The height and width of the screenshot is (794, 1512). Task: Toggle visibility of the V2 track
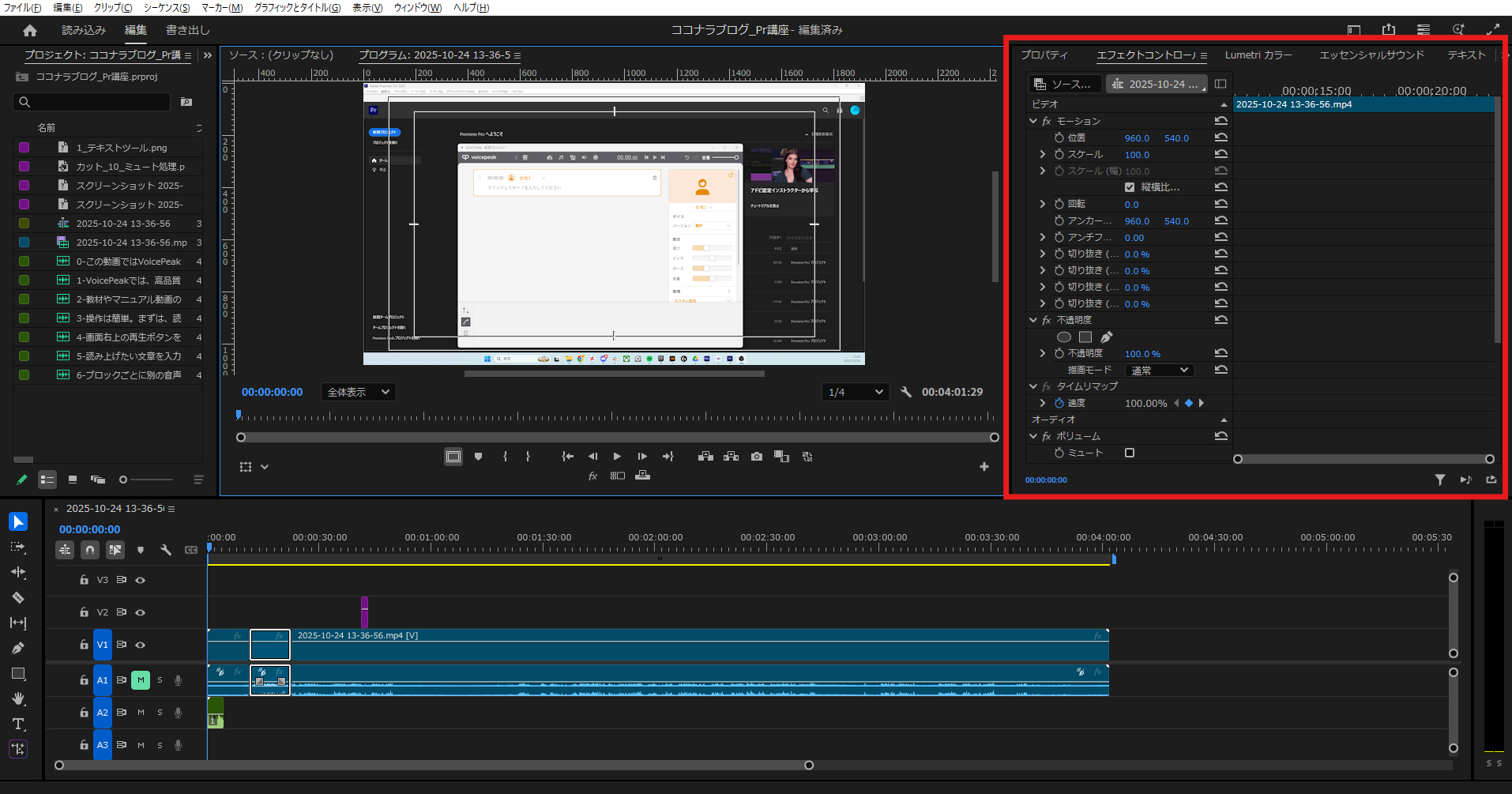[141, 612]
